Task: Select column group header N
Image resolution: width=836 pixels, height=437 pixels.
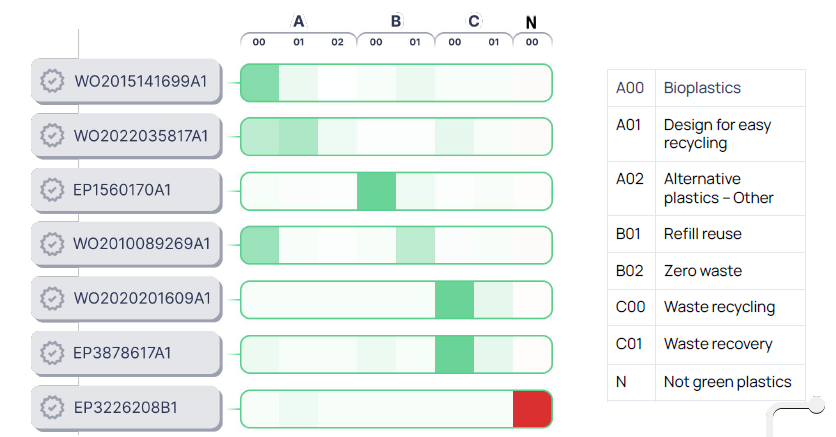Action: click(531, 21)
